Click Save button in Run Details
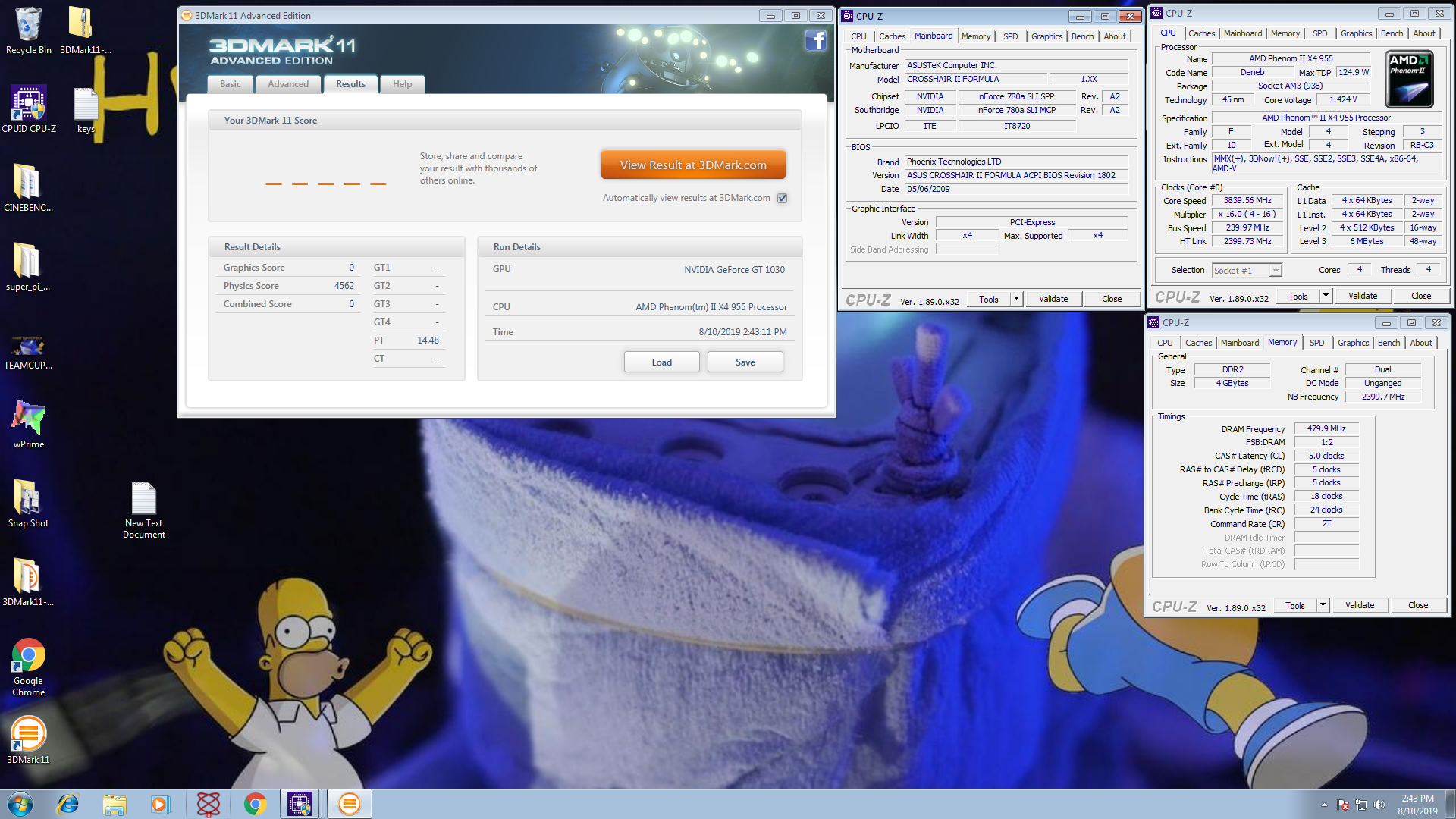Screen dimensions: 1456x819 tap(745, 362)
